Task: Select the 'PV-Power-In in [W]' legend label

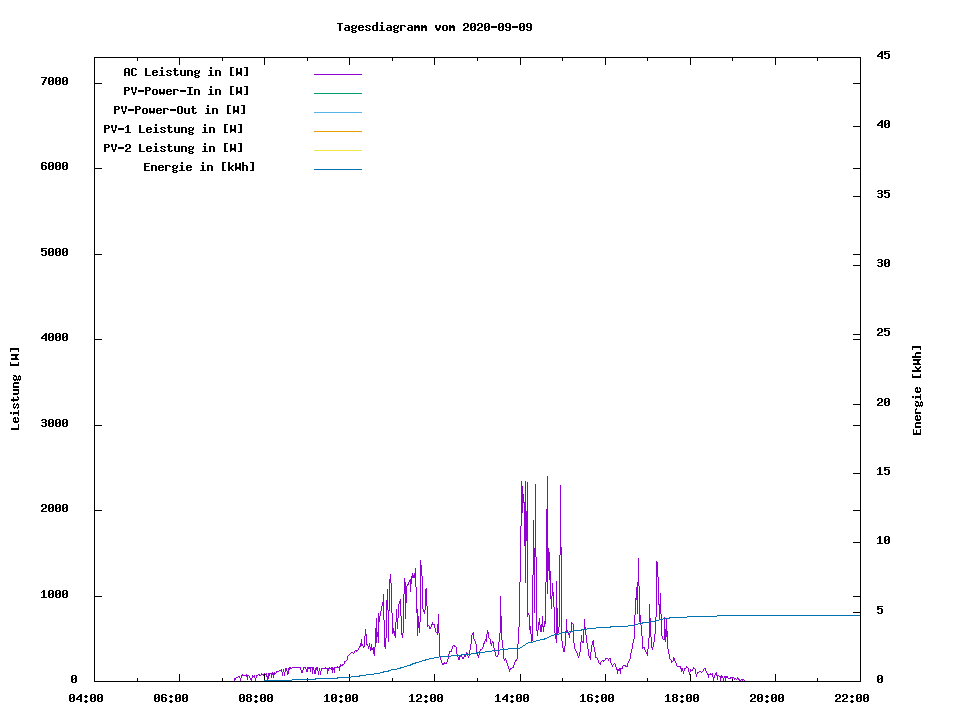Action: [x=186, y=91]
